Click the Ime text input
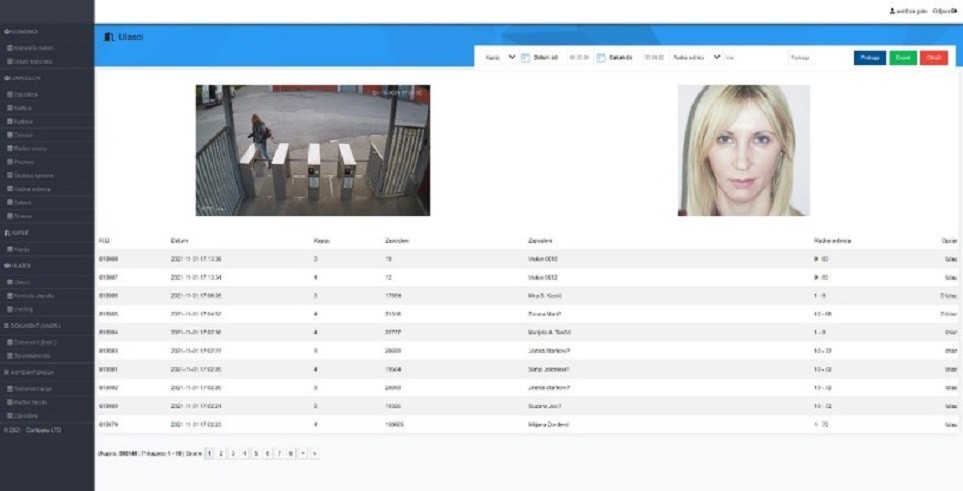Image resolution: width=963 pixels, height=491 pixels. point(755,58)
